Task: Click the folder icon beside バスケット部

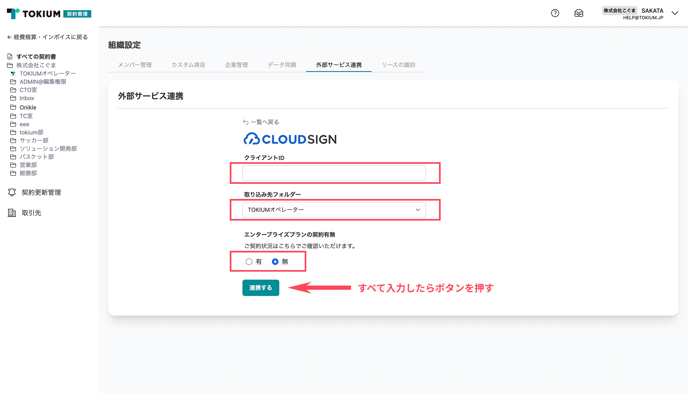Action: coord(13,157)
